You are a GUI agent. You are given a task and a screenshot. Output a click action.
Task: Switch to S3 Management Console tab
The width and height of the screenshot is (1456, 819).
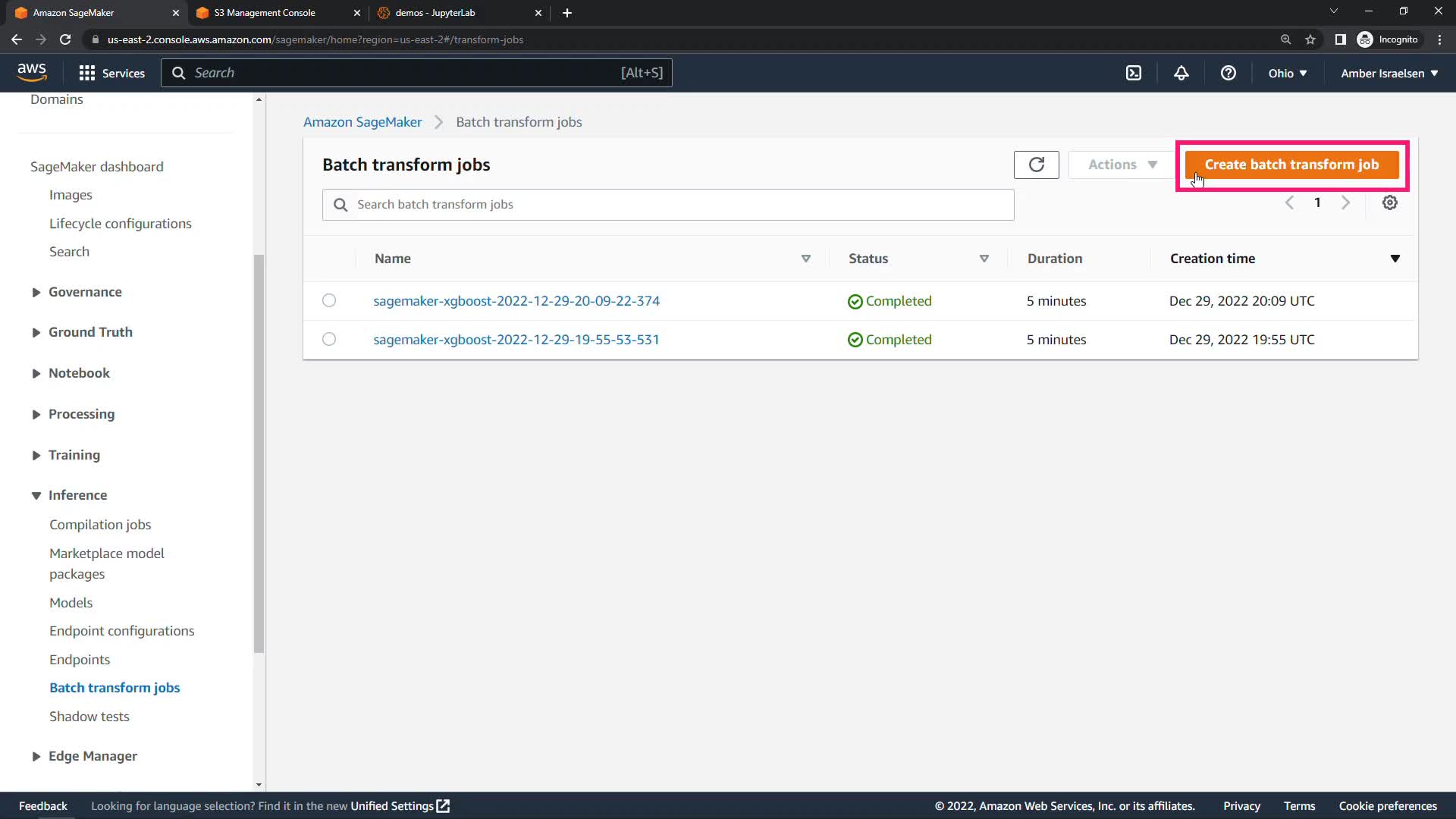(x=265, y=13)
